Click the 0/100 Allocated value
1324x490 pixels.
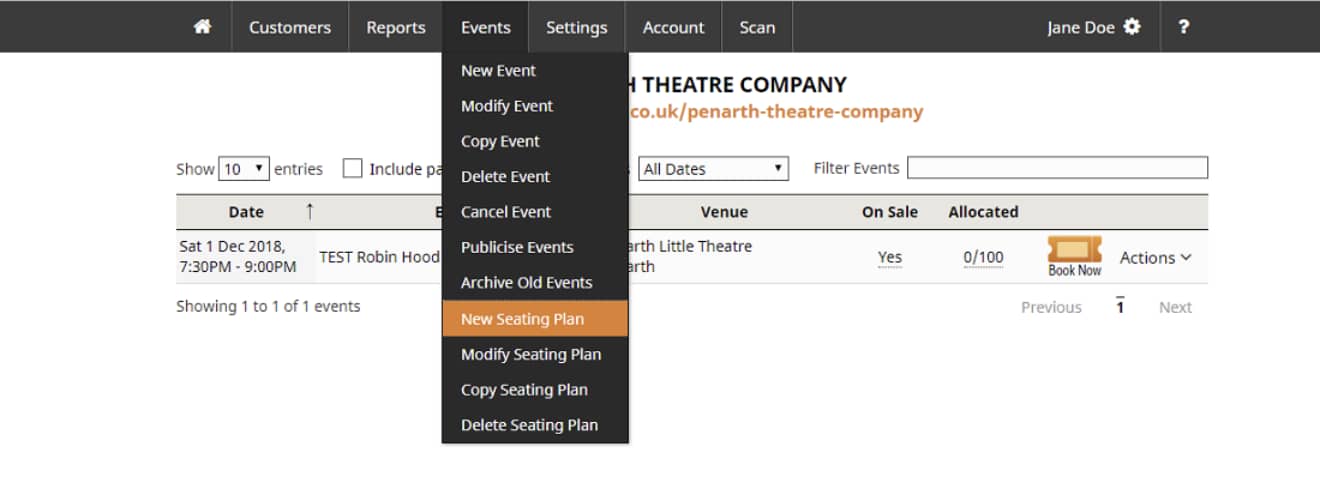pos(983,258)
